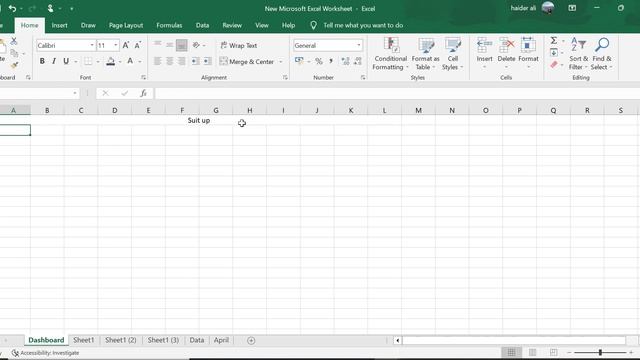Screen dimensions: 640x360
Task: Select Sheet1 (2) worksheet tab
Action: tap(120, 340)
